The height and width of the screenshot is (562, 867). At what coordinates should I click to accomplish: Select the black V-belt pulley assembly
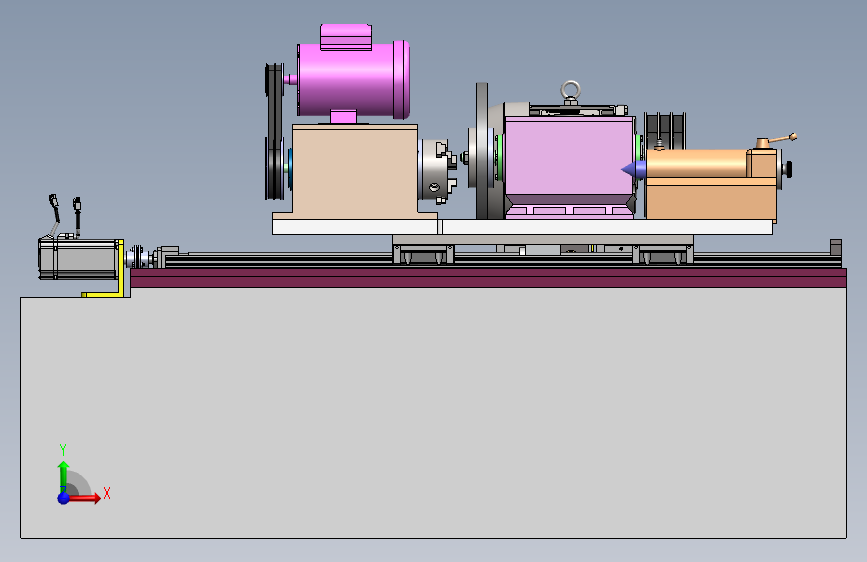(x=275, y=131)
